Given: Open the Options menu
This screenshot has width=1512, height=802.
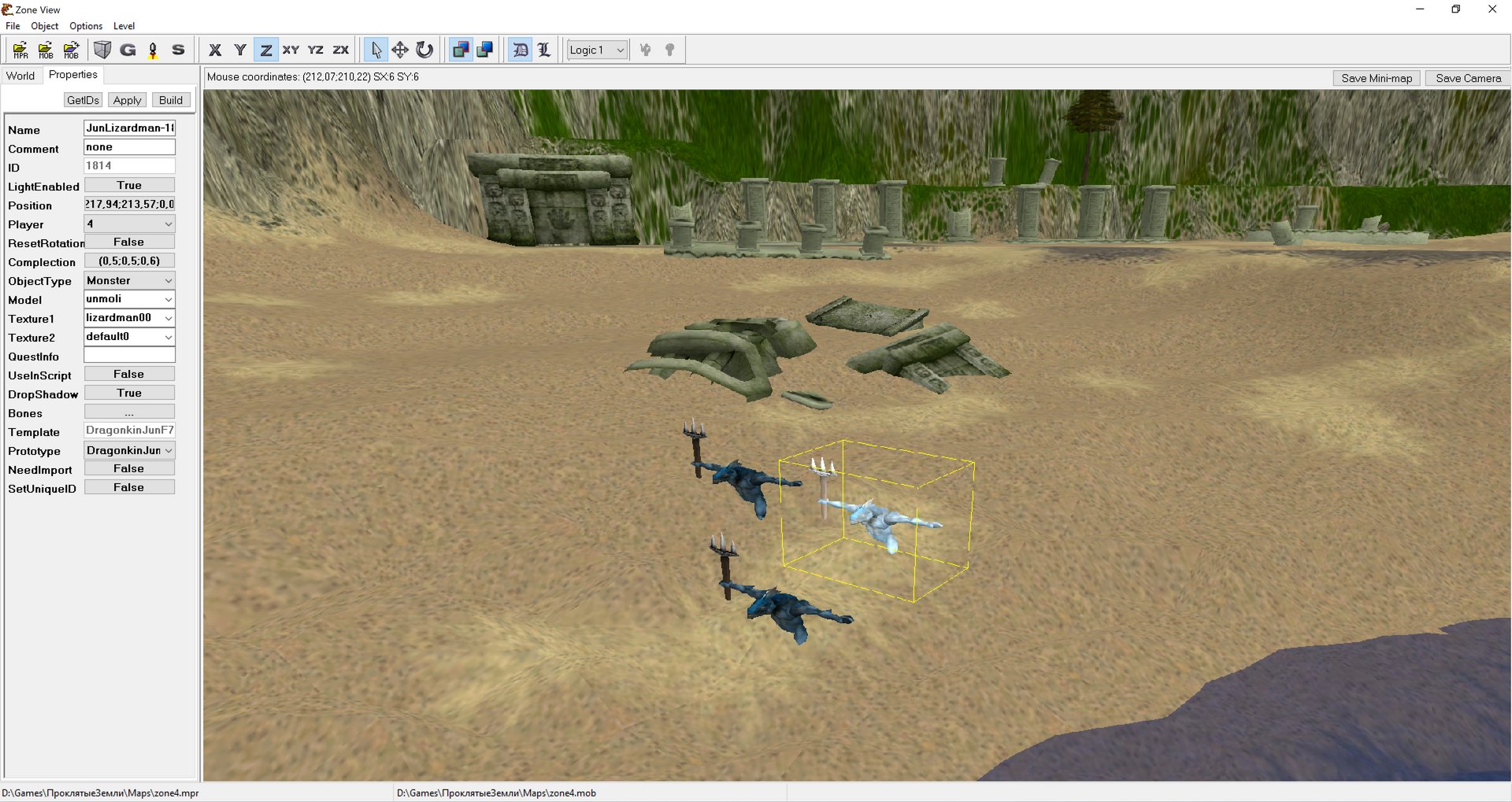Looking at the screenshot, I should pyautogui.click(x=86, y=26).
